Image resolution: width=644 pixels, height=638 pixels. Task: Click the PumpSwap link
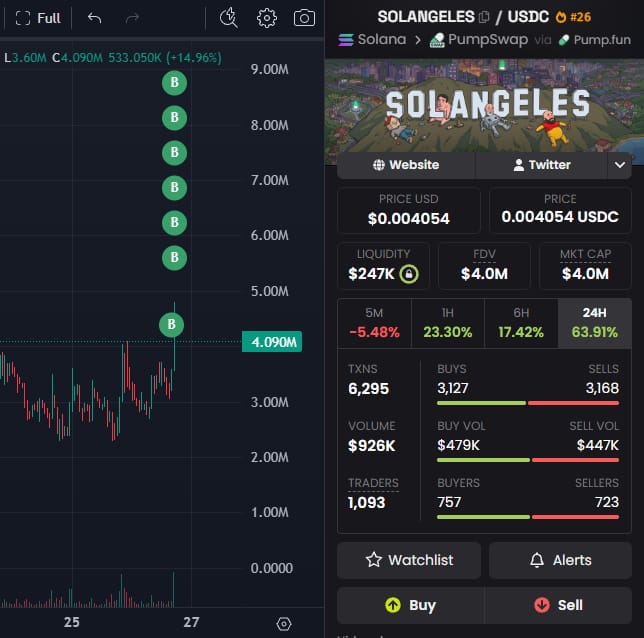point(479,40)
